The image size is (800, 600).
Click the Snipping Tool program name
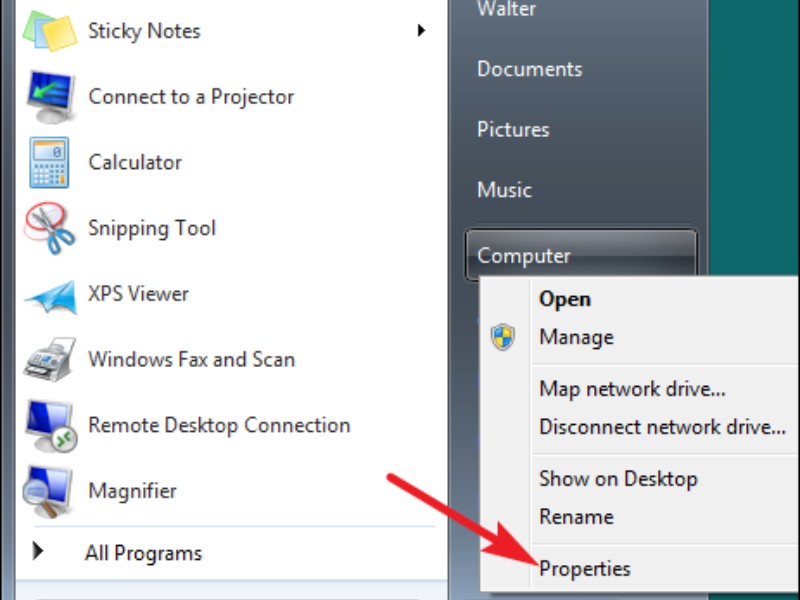point(152,228)
